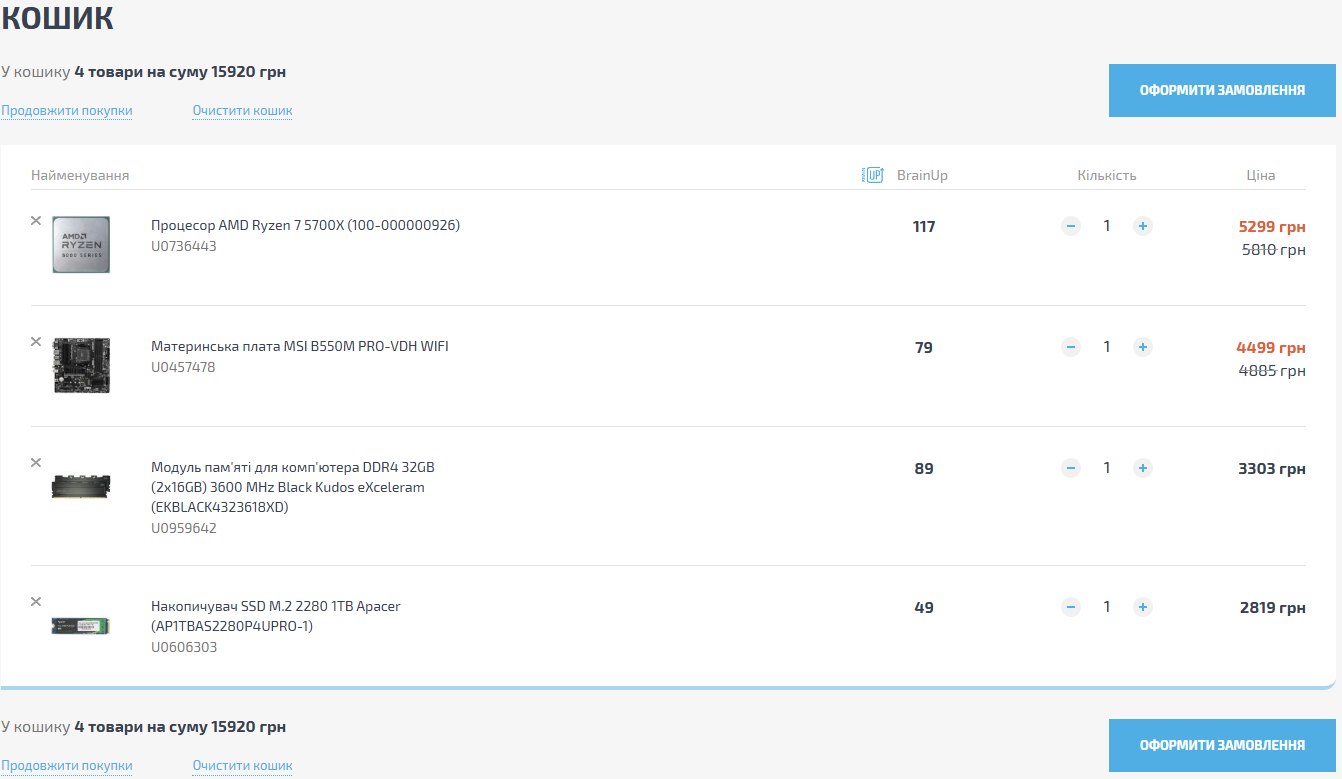Open Apacer SSD product thumbnail
This screenshot has width=1342, height=779.
coord(81,626)
